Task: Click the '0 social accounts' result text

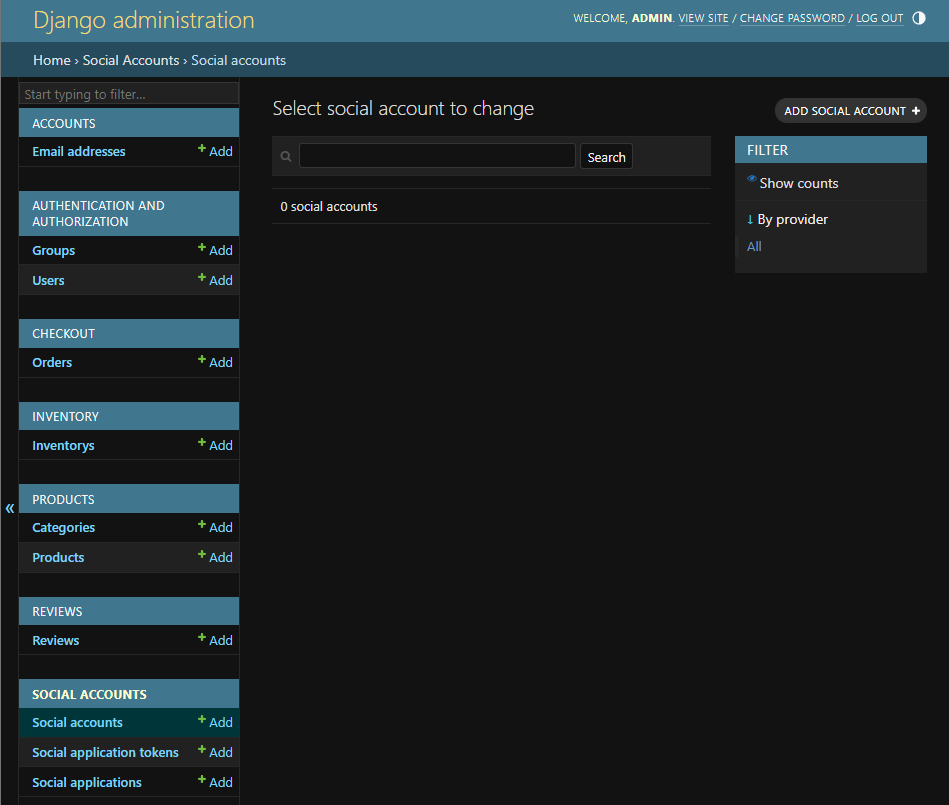Action: coord(329,206)
